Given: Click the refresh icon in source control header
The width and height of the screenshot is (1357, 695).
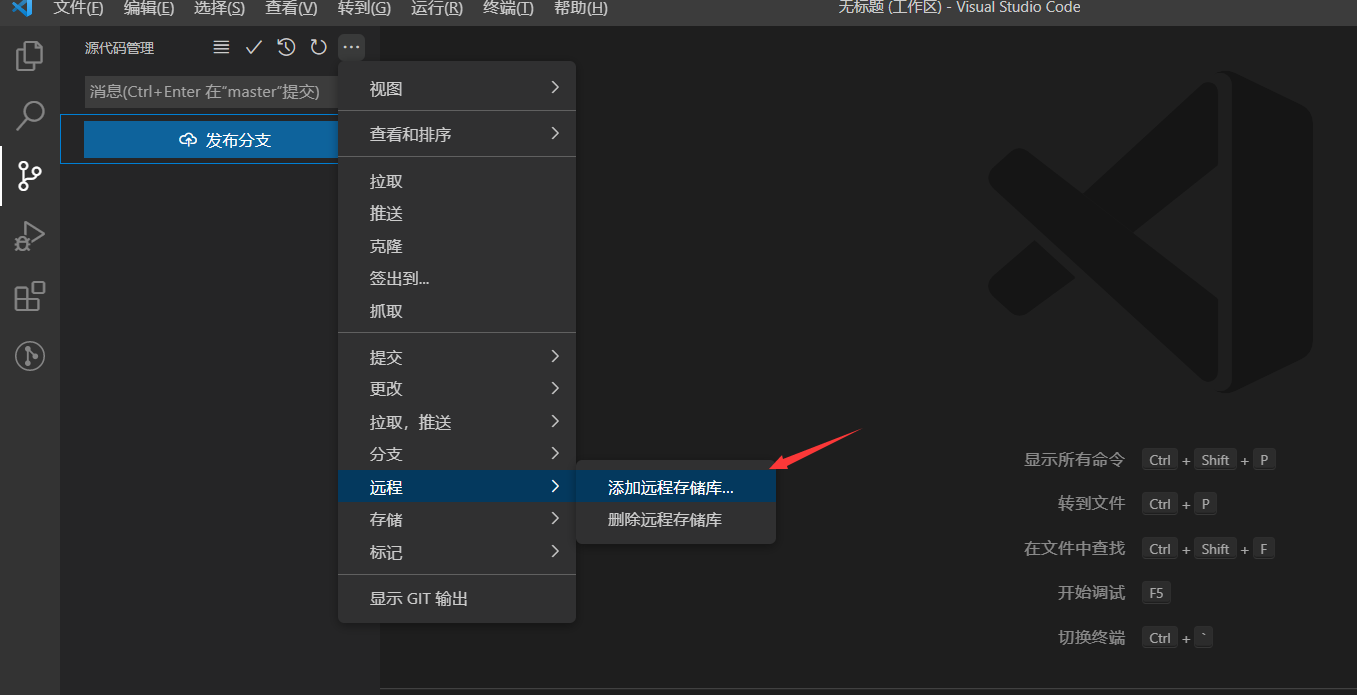Looking at the screenshot, I should pos(318,47).
